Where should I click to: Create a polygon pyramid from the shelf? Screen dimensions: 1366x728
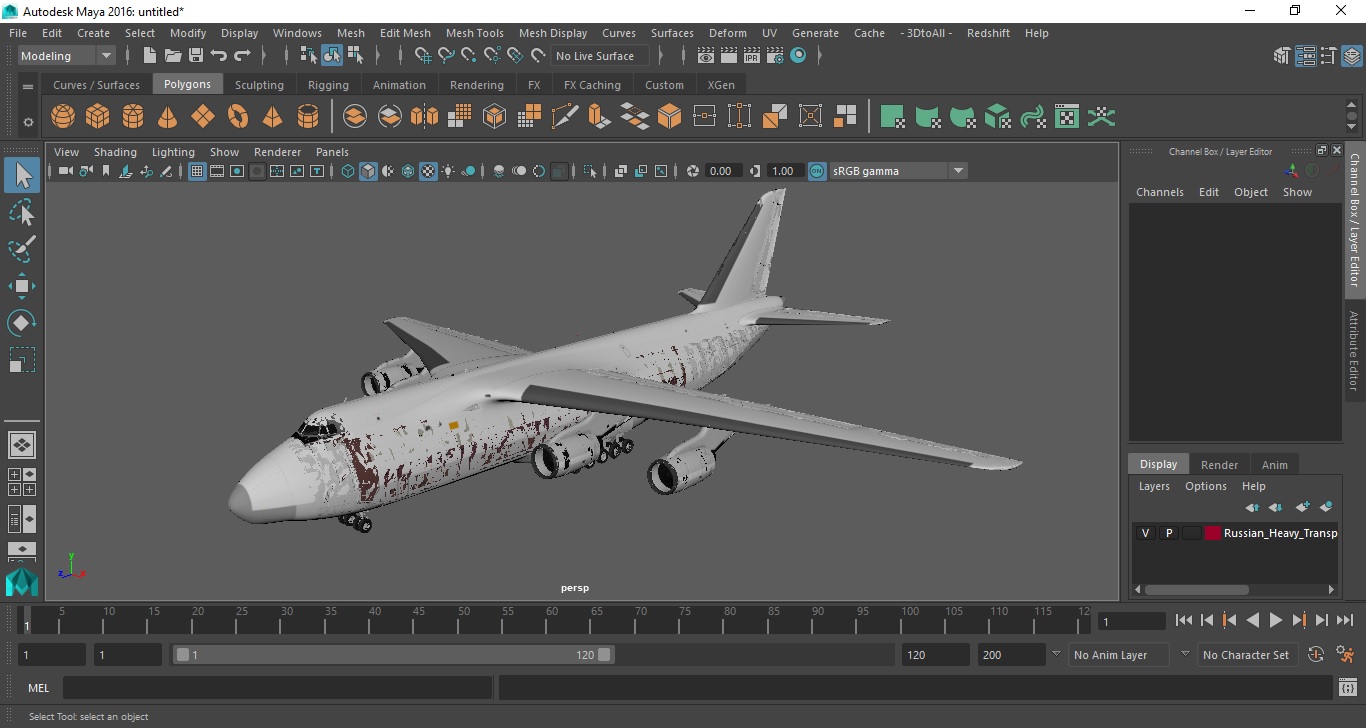click(x=273, y=117)
